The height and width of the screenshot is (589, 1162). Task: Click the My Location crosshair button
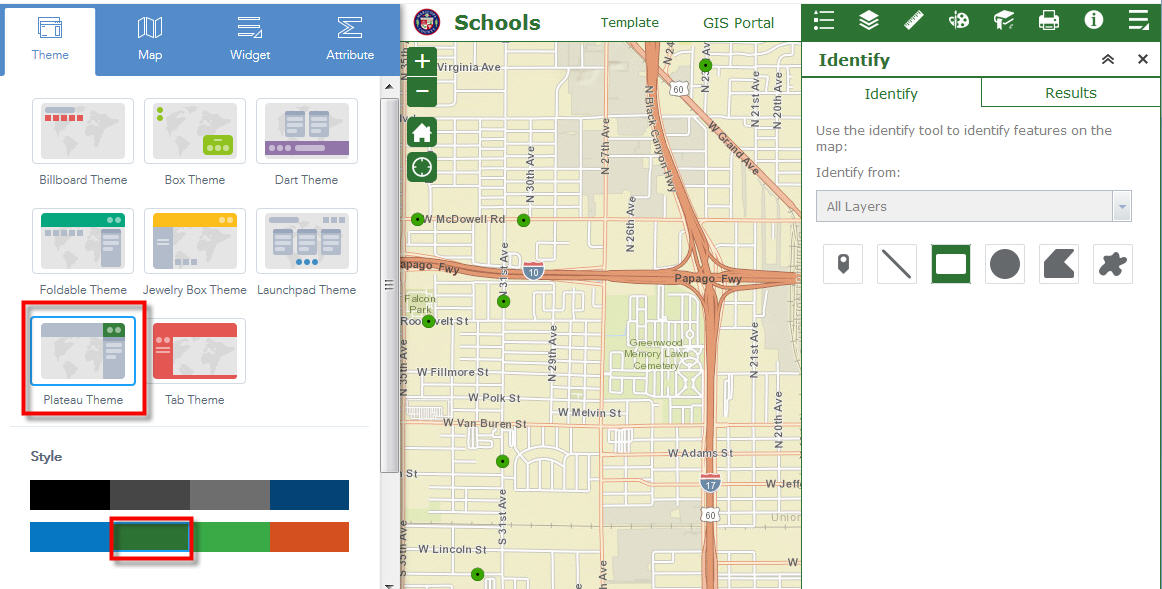click(x=422, y=167)
